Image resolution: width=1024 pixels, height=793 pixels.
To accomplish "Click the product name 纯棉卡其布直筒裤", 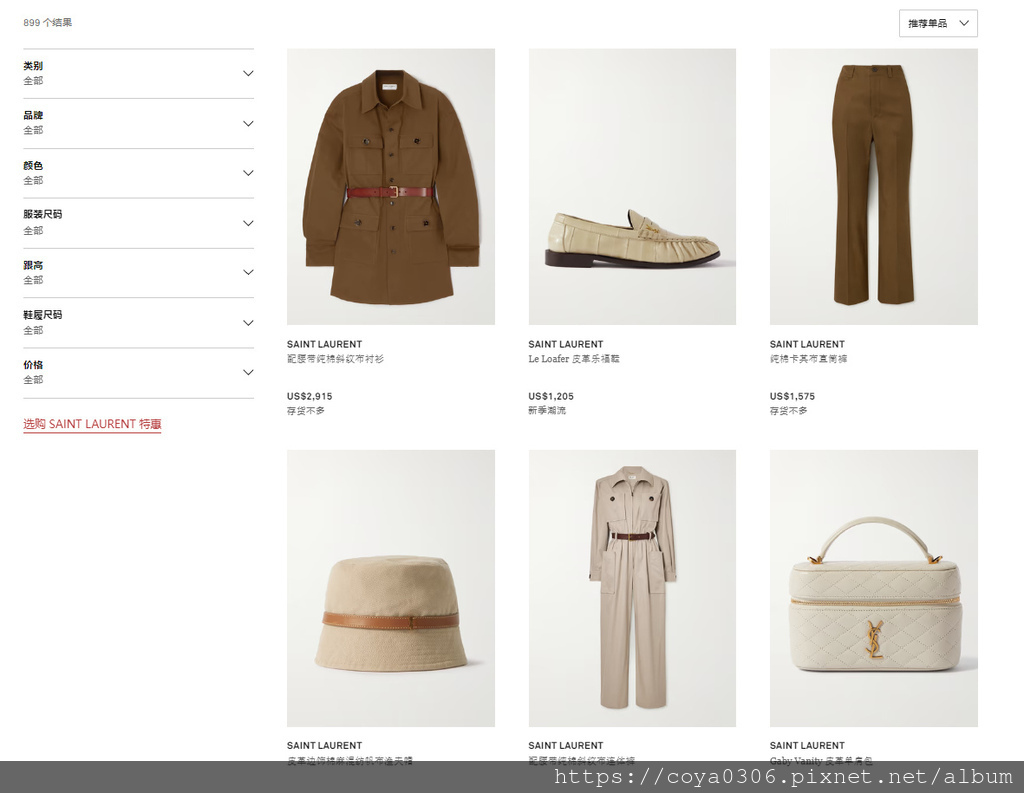I will (808, 359).
